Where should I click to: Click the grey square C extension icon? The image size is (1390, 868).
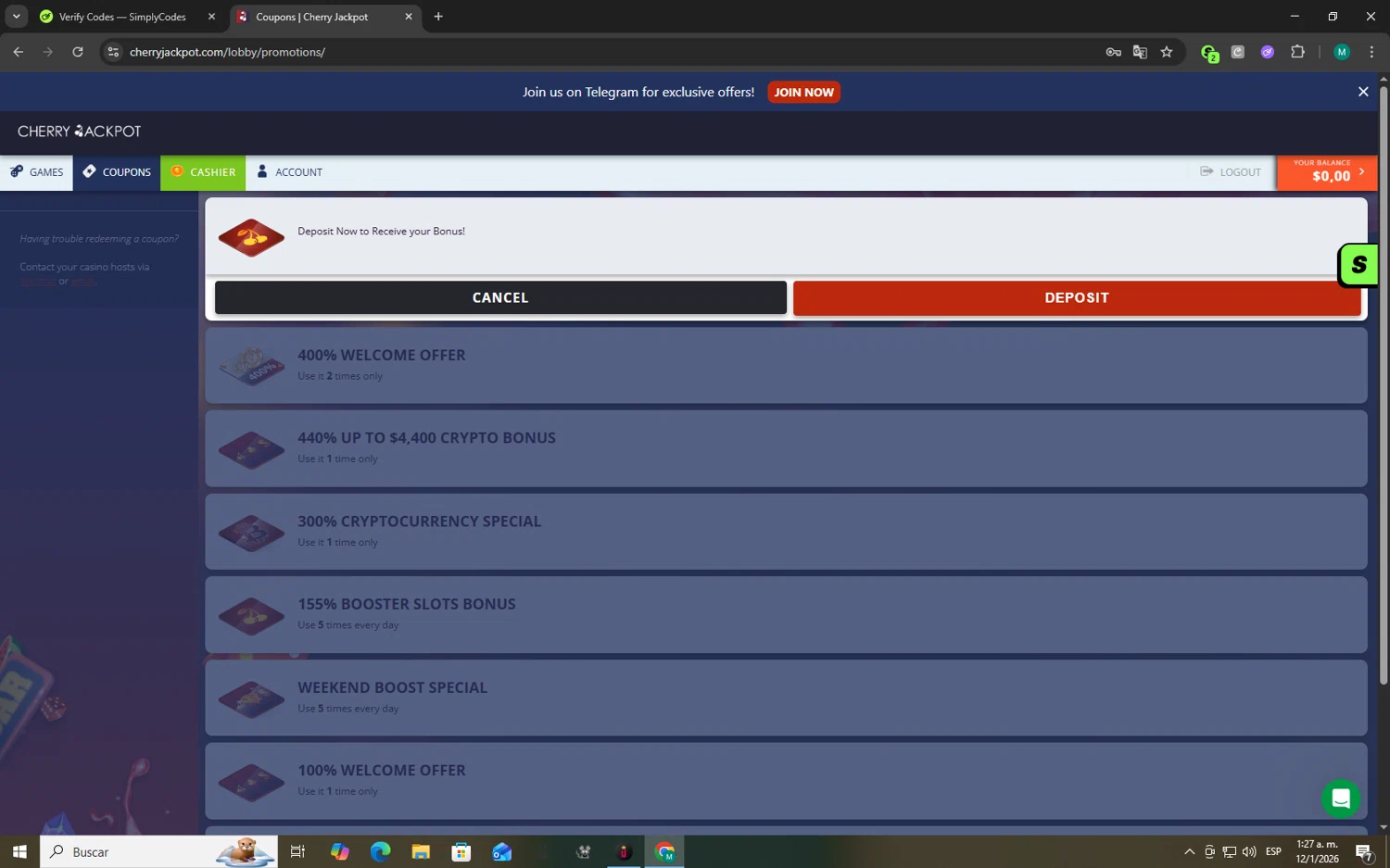tap(1238, 52)
